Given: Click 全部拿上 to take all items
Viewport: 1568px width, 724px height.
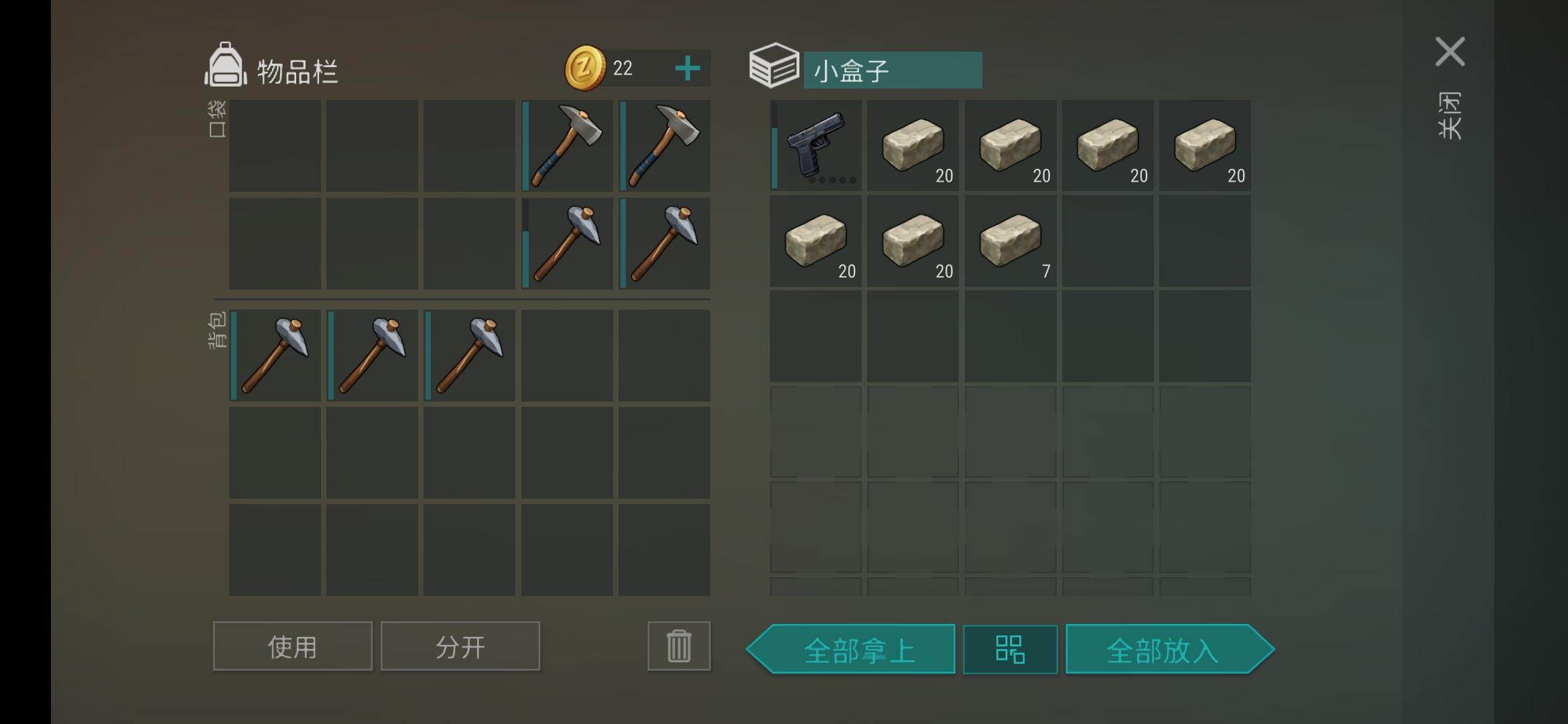Looking at the screenshot, I should pyautogui.click(x=851, y=649).
